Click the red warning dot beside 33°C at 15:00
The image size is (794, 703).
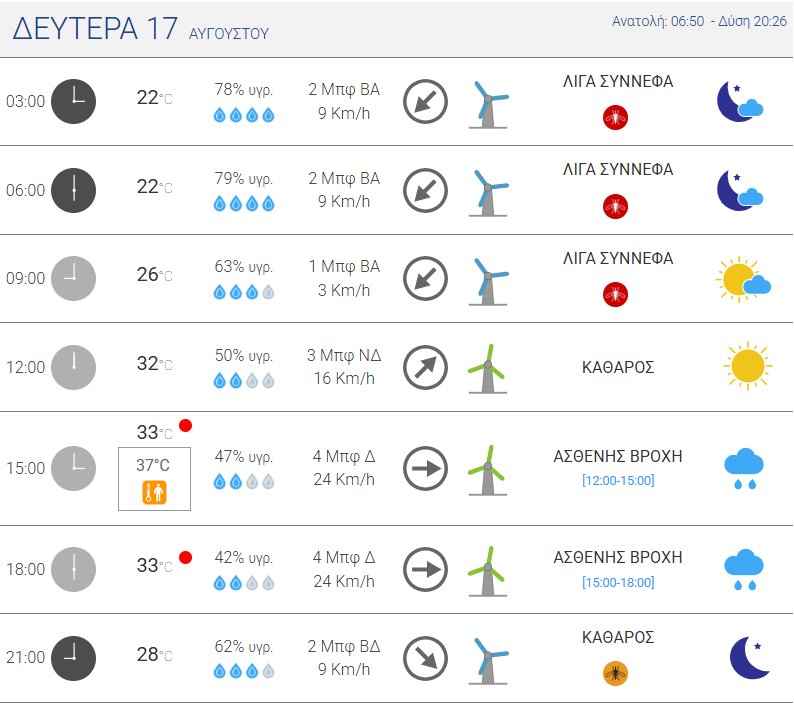185,425
